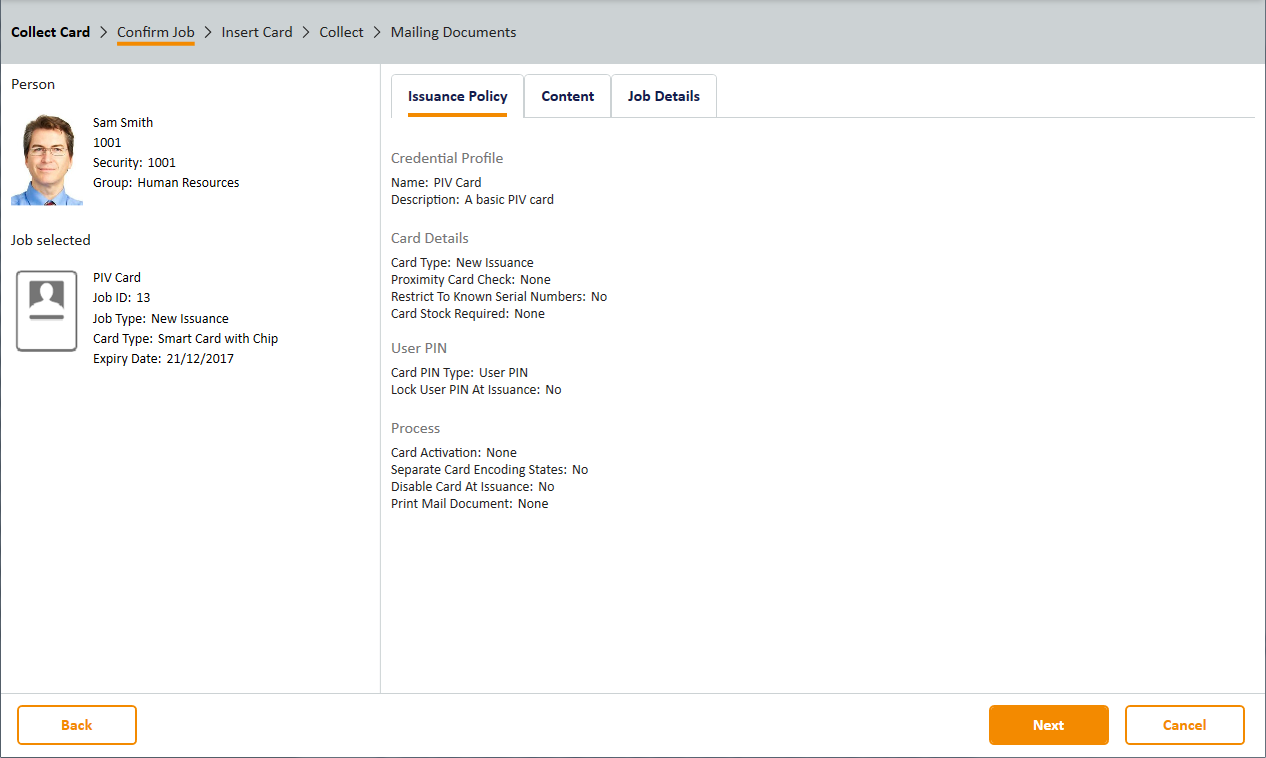Click the Job ID: 13 line
1266x758 pixels.
pos(122,298)
